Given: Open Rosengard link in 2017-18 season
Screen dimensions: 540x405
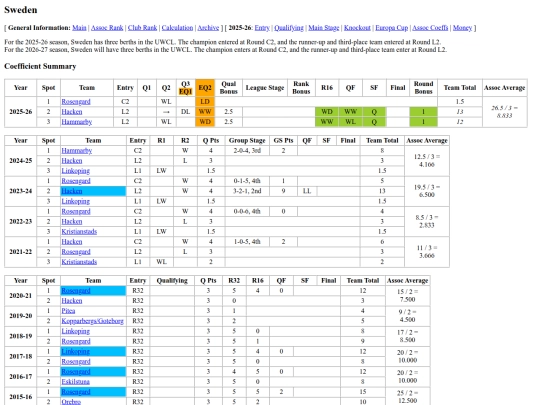Looking at the screenshot, I should [x=76, y=362].
